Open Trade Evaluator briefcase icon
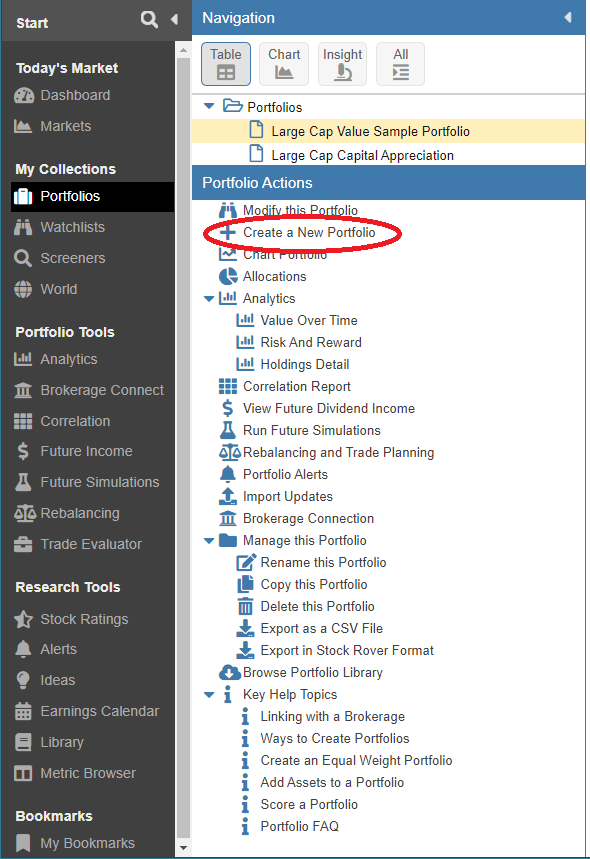590x859 pixels. (x=23, y=544)
